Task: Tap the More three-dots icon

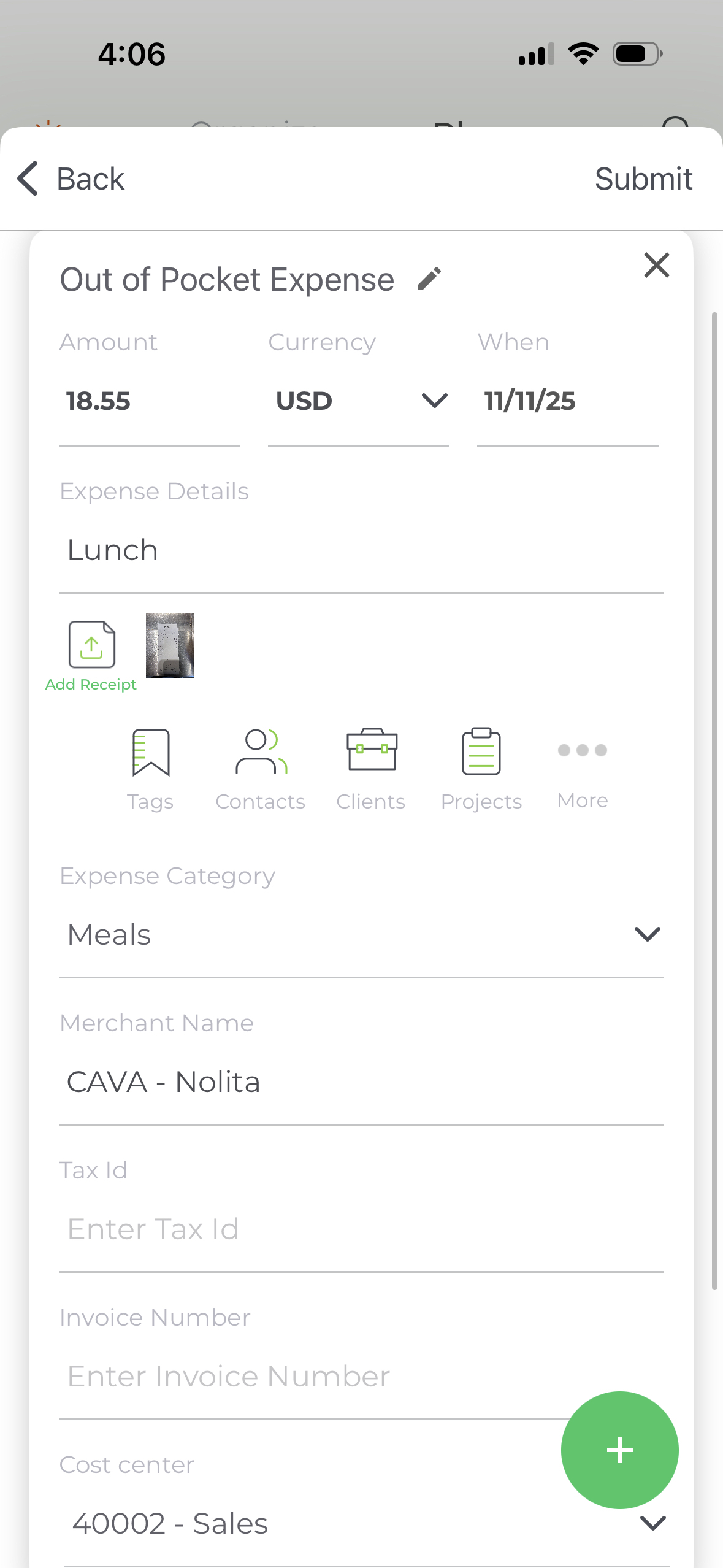Action: pyautogui.click(x=583, y=750)
